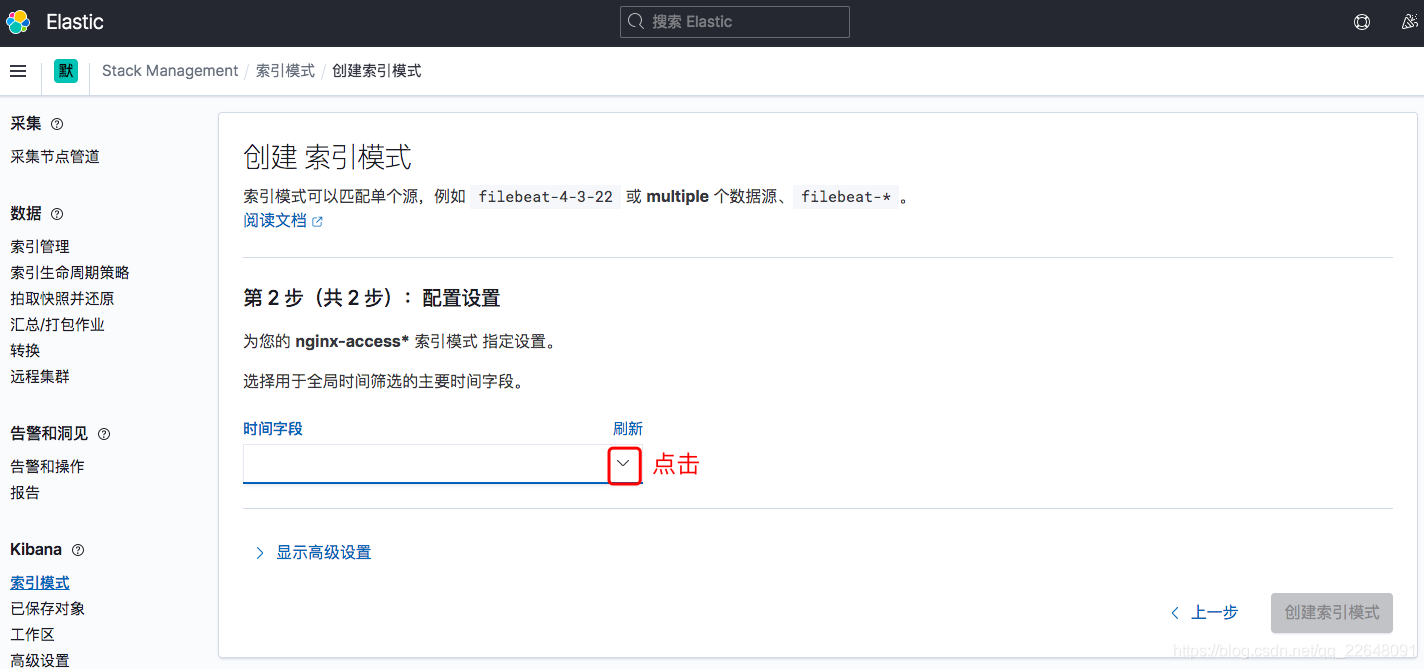Open the 阅读文档 documentation link

tap(275, 220)
